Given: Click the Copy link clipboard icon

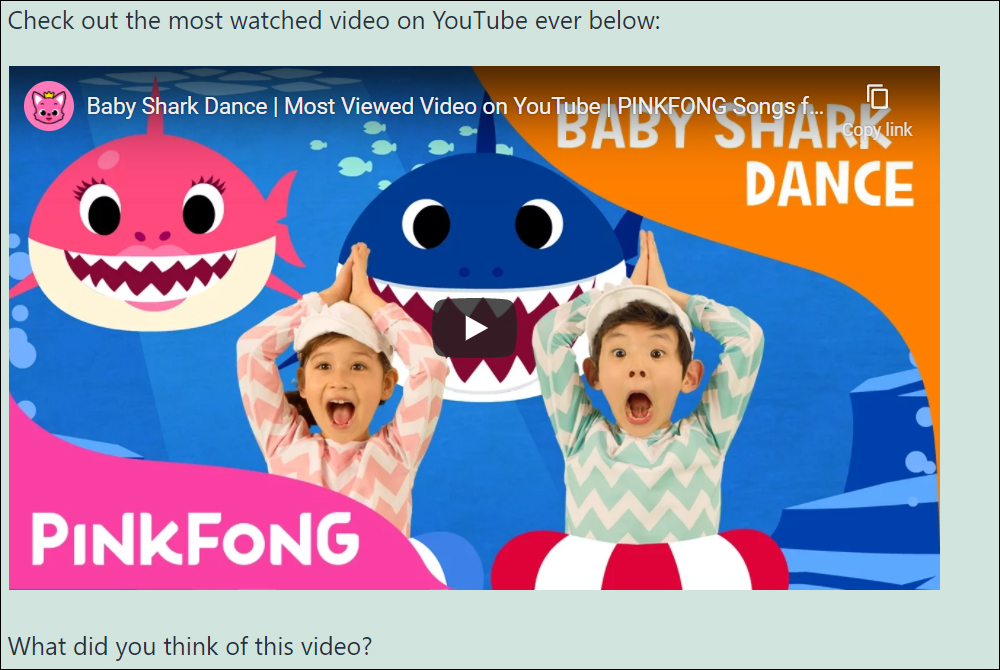Looking at the screenshot, I should click(878, 97).
